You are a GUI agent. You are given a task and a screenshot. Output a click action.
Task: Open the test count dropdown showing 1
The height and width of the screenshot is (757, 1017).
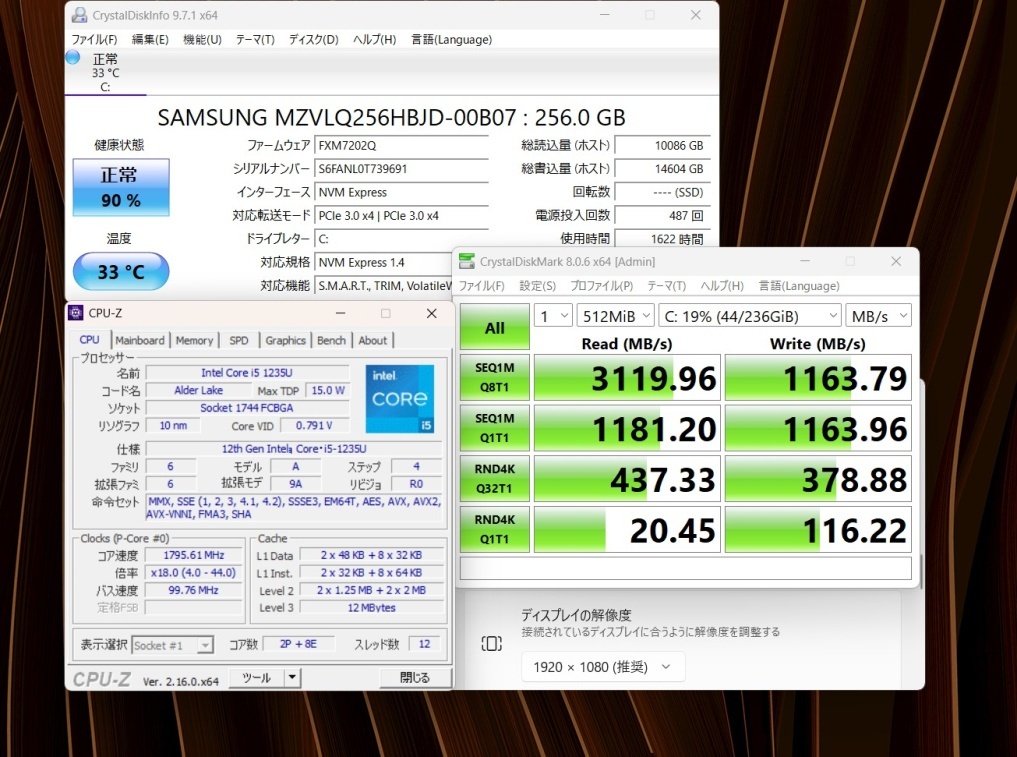553,316
